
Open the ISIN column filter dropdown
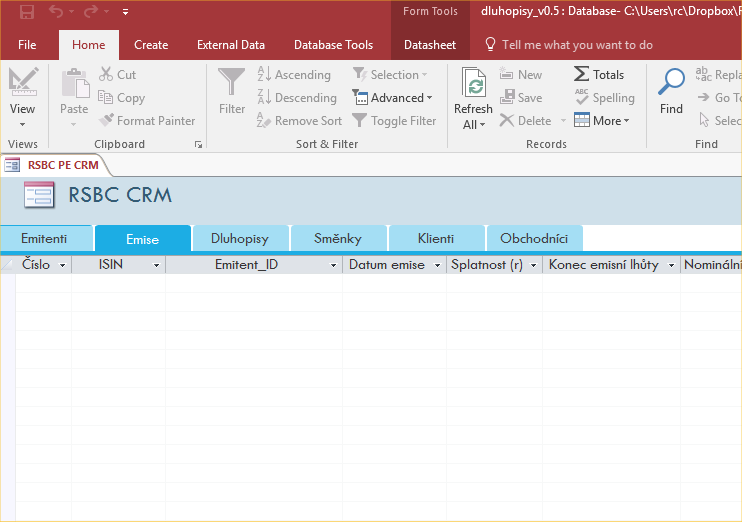tap(156, 265)
